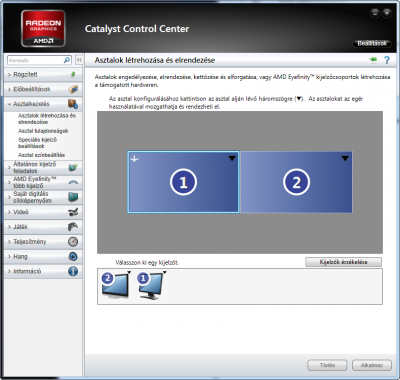The width and height of the screenshot is (400, 380).
Task: Open Asztal tulajdonságok page
Action: (43, 131)
